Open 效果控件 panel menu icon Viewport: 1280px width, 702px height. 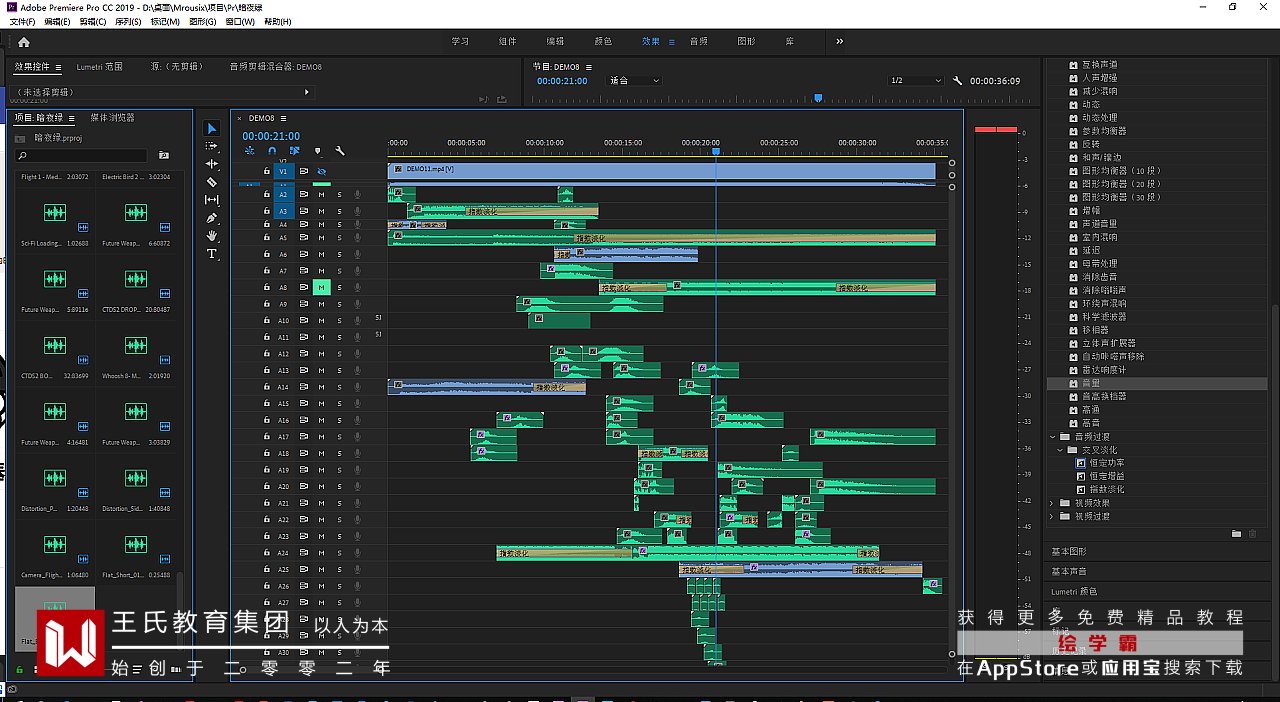pos(58,67)
